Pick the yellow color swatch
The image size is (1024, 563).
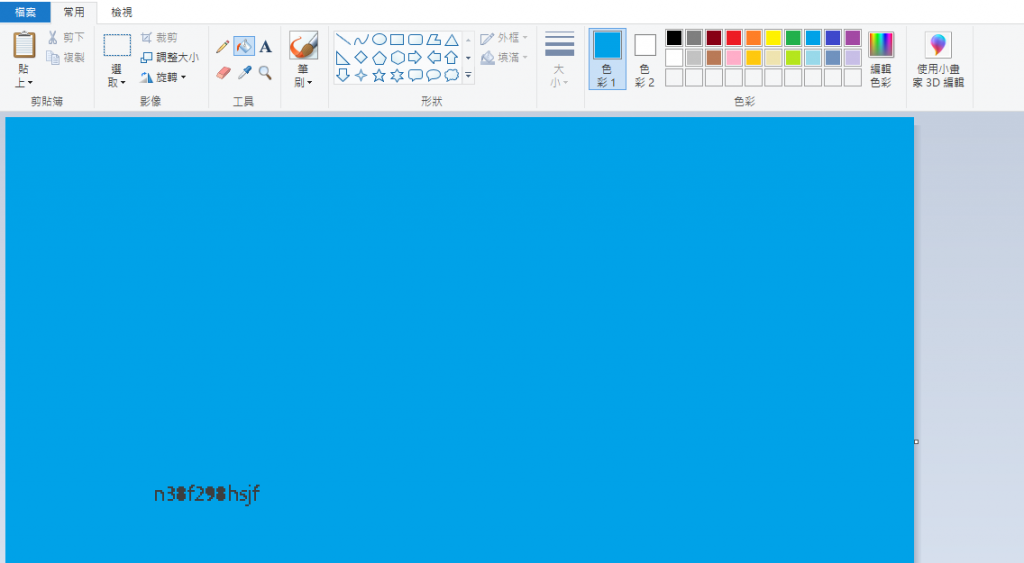point(773,38)
